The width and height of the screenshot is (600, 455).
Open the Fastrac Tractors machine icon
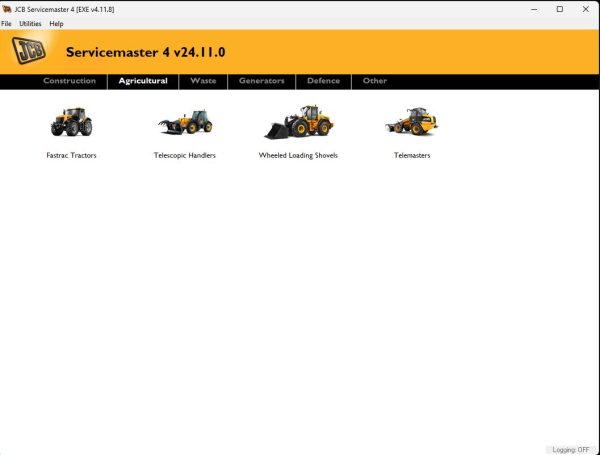pos(71,122)
